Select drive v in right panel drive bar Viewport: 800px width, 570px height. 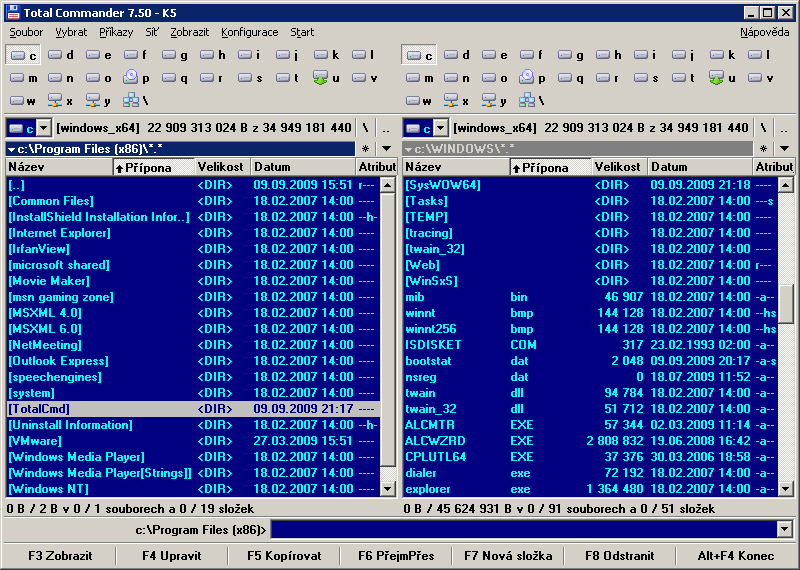[760, 78]
